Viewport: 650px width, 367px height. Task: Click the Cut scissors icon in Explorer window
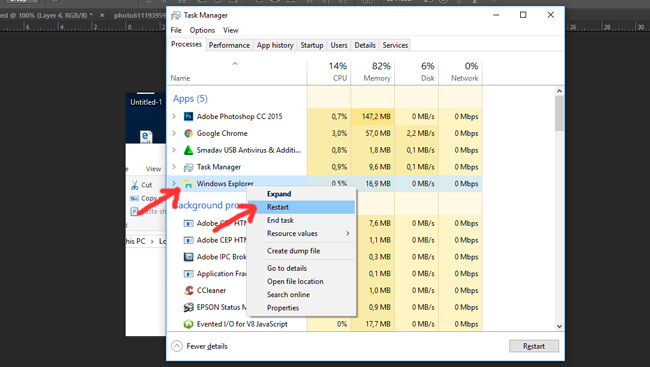134,185
